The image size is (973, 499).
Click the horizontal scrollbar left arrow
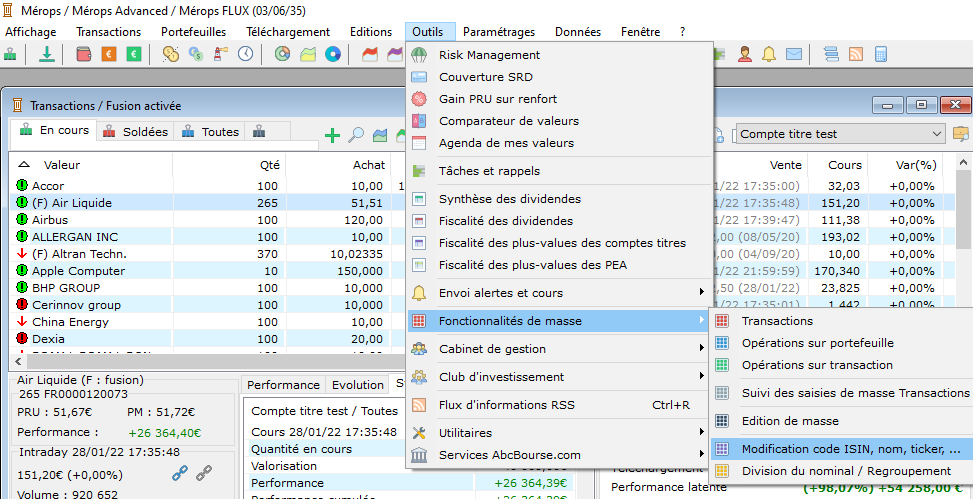(18, 361)
